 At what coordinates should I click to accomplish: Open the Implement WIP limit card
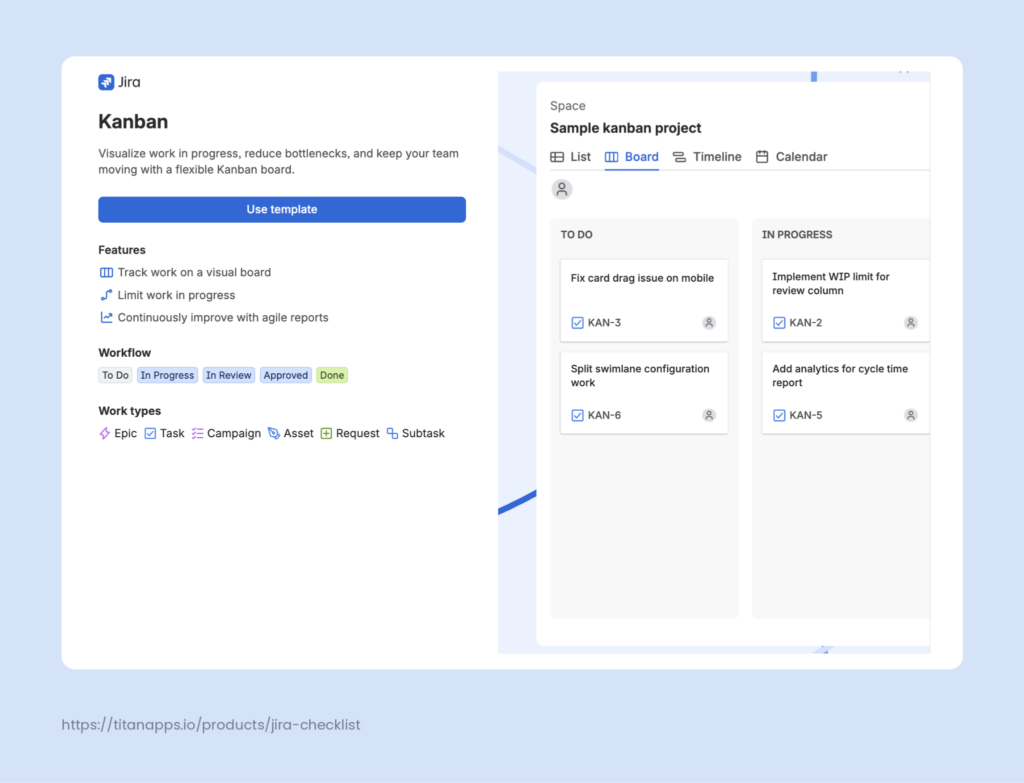[x=846, y=300]
